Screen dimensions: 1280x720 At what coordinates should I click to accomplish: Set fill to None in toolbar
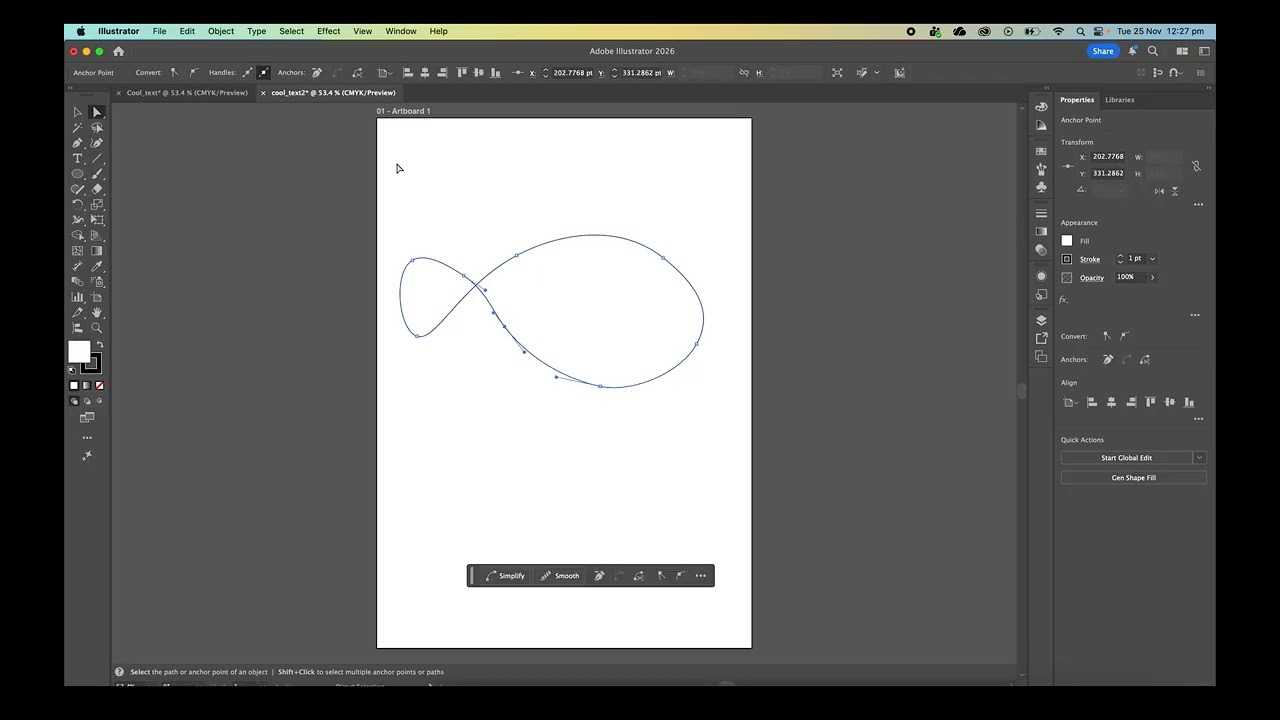(99, 385)
